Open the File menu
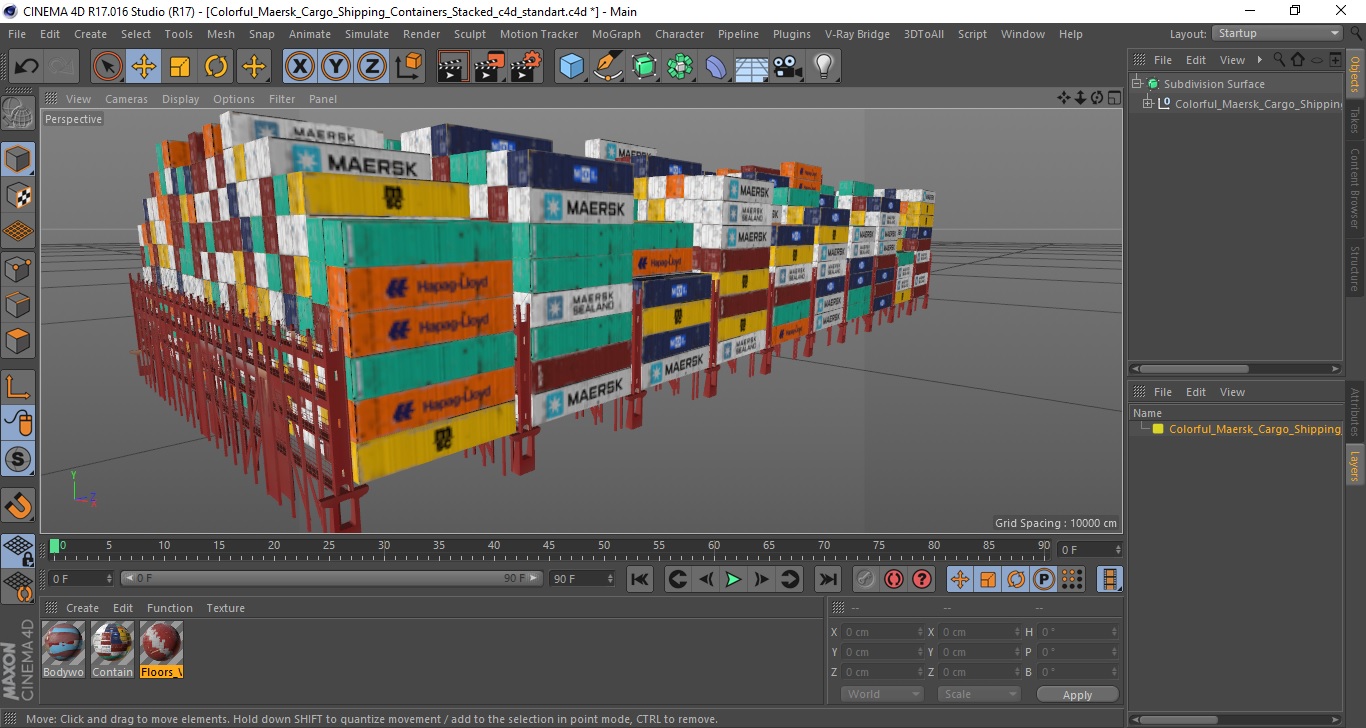The width and height of the screenshot is (1366, 728). 17,34
